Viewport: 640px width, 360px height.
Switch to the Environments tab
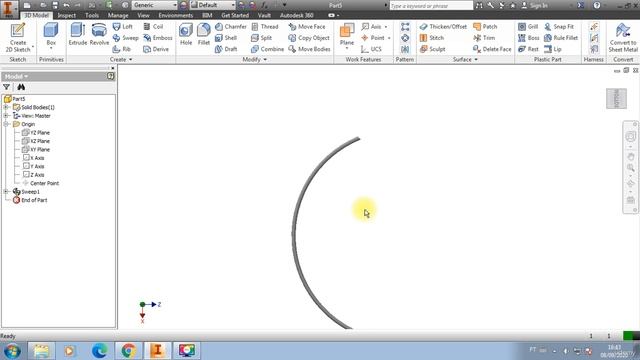(x=176, y=16)
